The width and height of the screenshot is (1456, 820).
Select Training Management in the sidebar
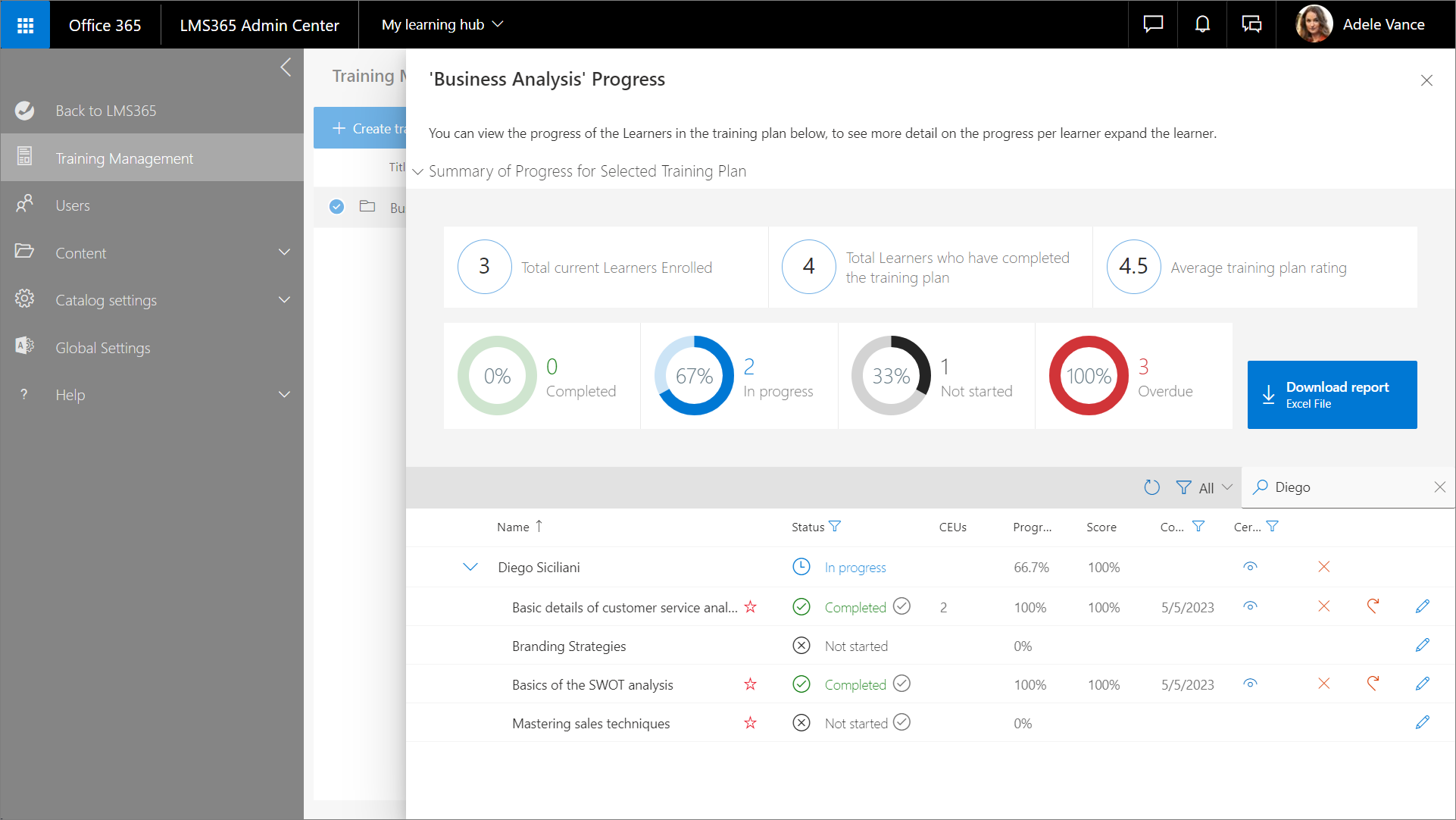[124, 158]
